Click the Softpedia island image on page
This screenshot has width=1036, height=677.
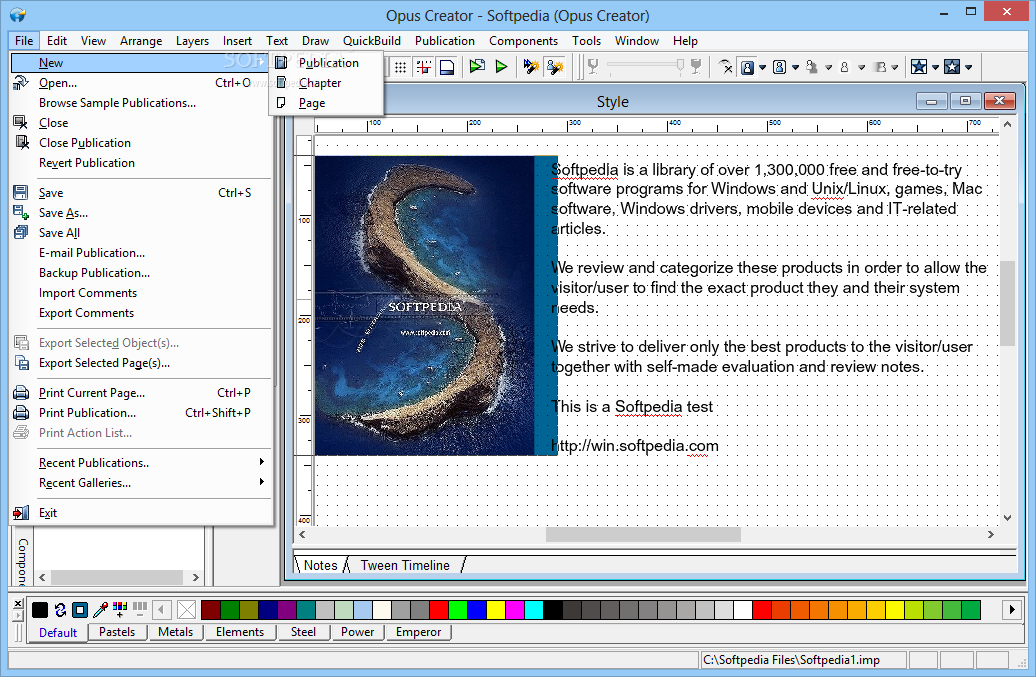pos(436,306)
